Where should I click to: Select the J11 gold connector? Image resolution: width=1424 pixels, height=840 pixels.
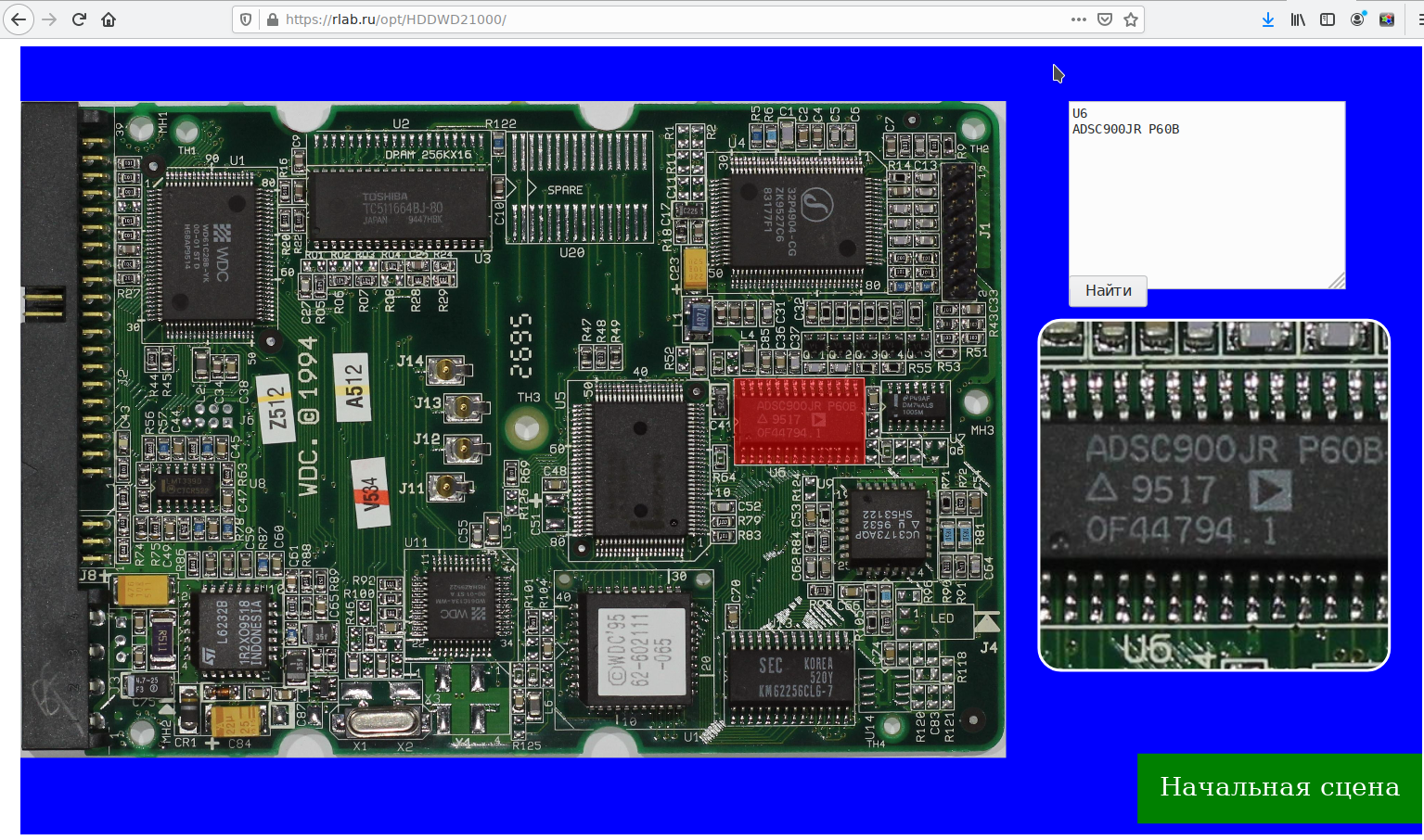tap(447, 486)
